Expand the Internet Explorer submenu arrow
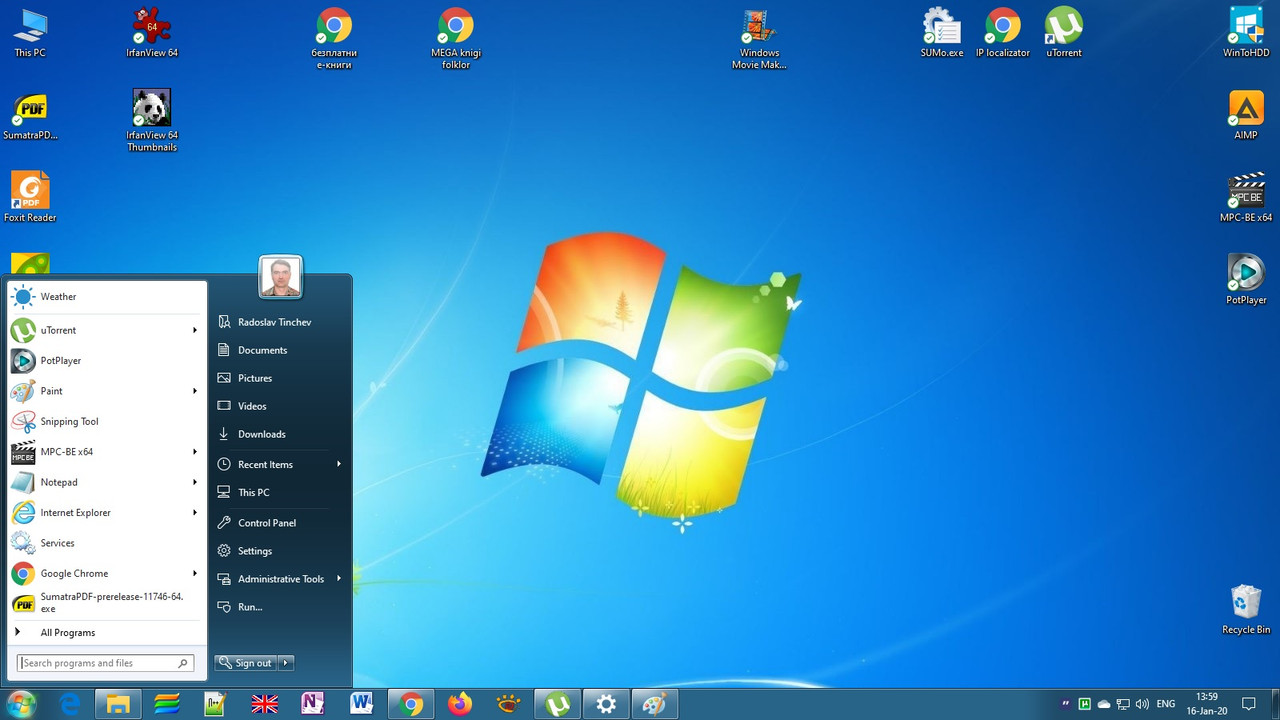Screen dimensions: 1280x720 coord(195,513)
